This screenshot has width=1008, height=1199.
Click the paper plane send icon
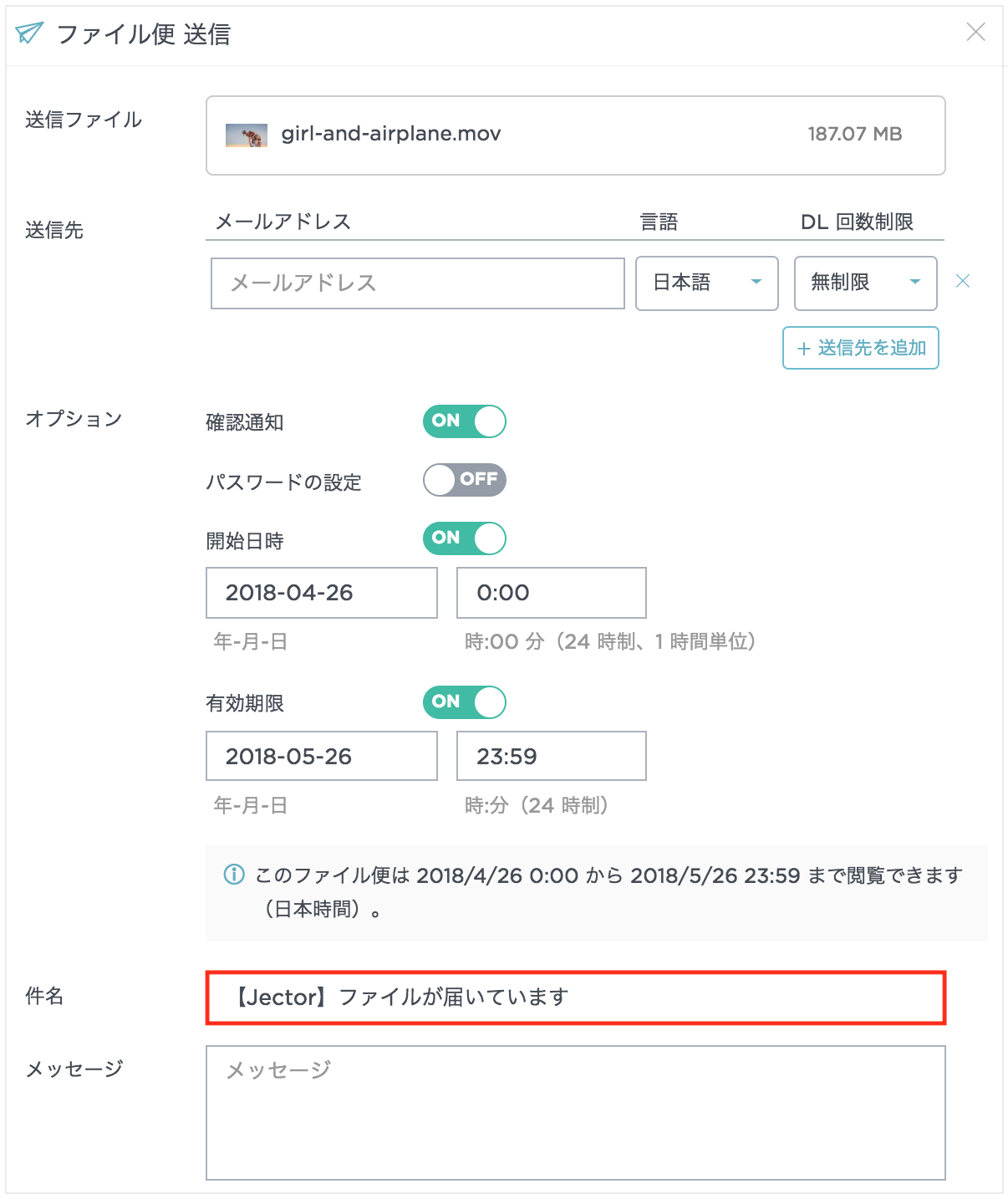point(29,33)
